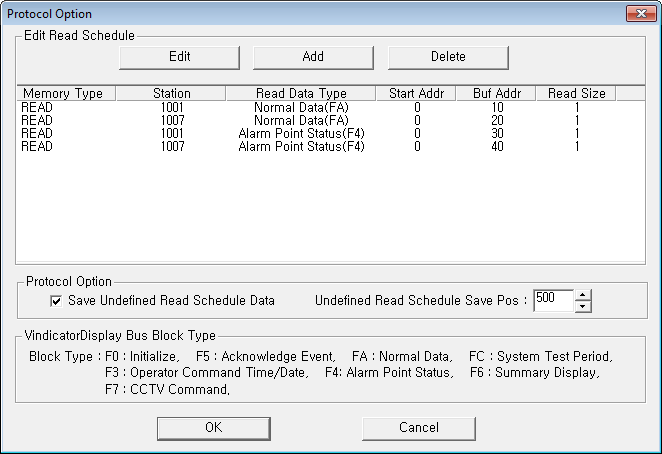Screen dimensions: 662x454
Task: Close the Protocol Option window
Action: point(641,14)
